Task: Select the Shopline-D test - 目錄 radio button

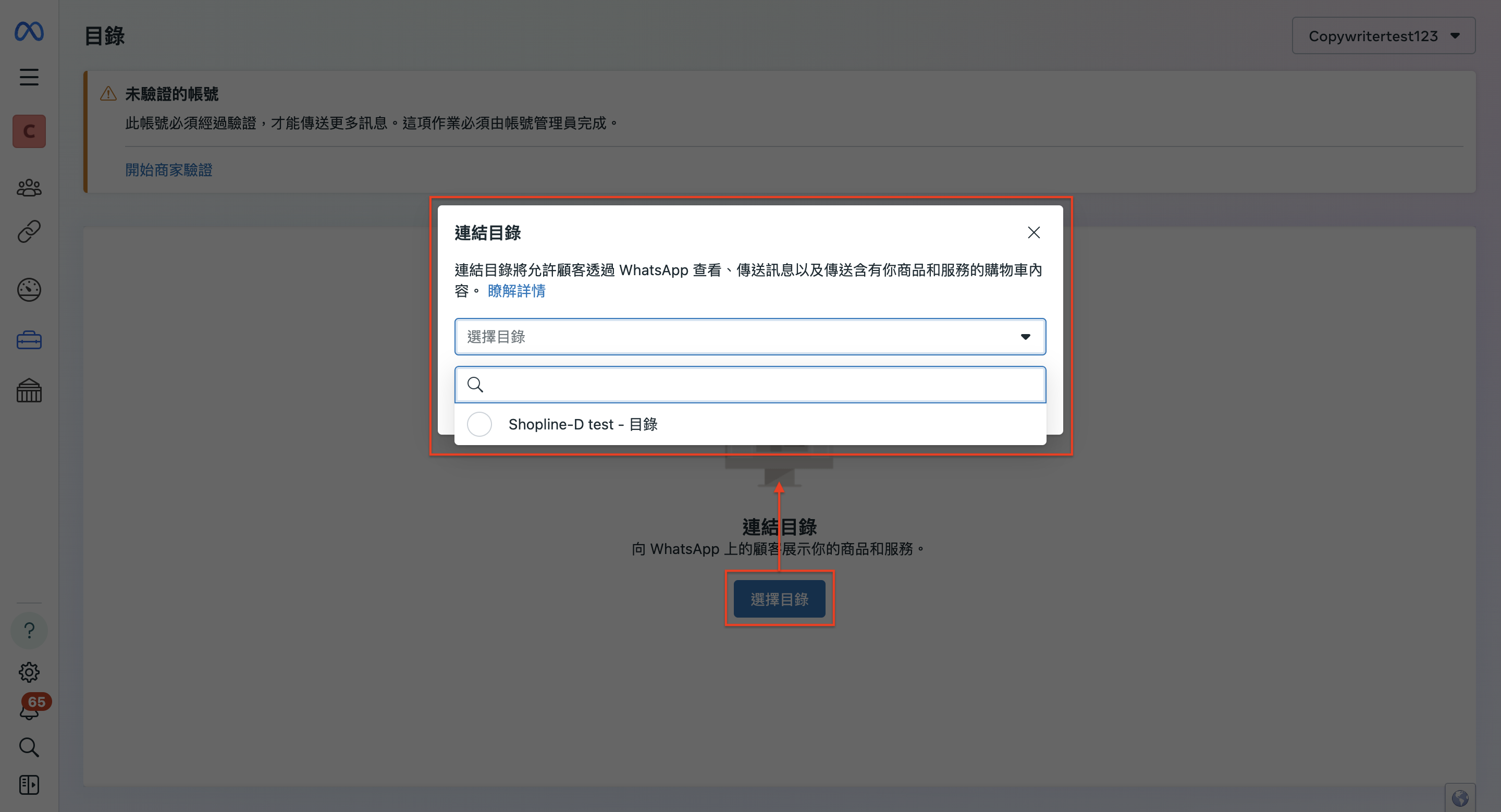Action: 479,424
